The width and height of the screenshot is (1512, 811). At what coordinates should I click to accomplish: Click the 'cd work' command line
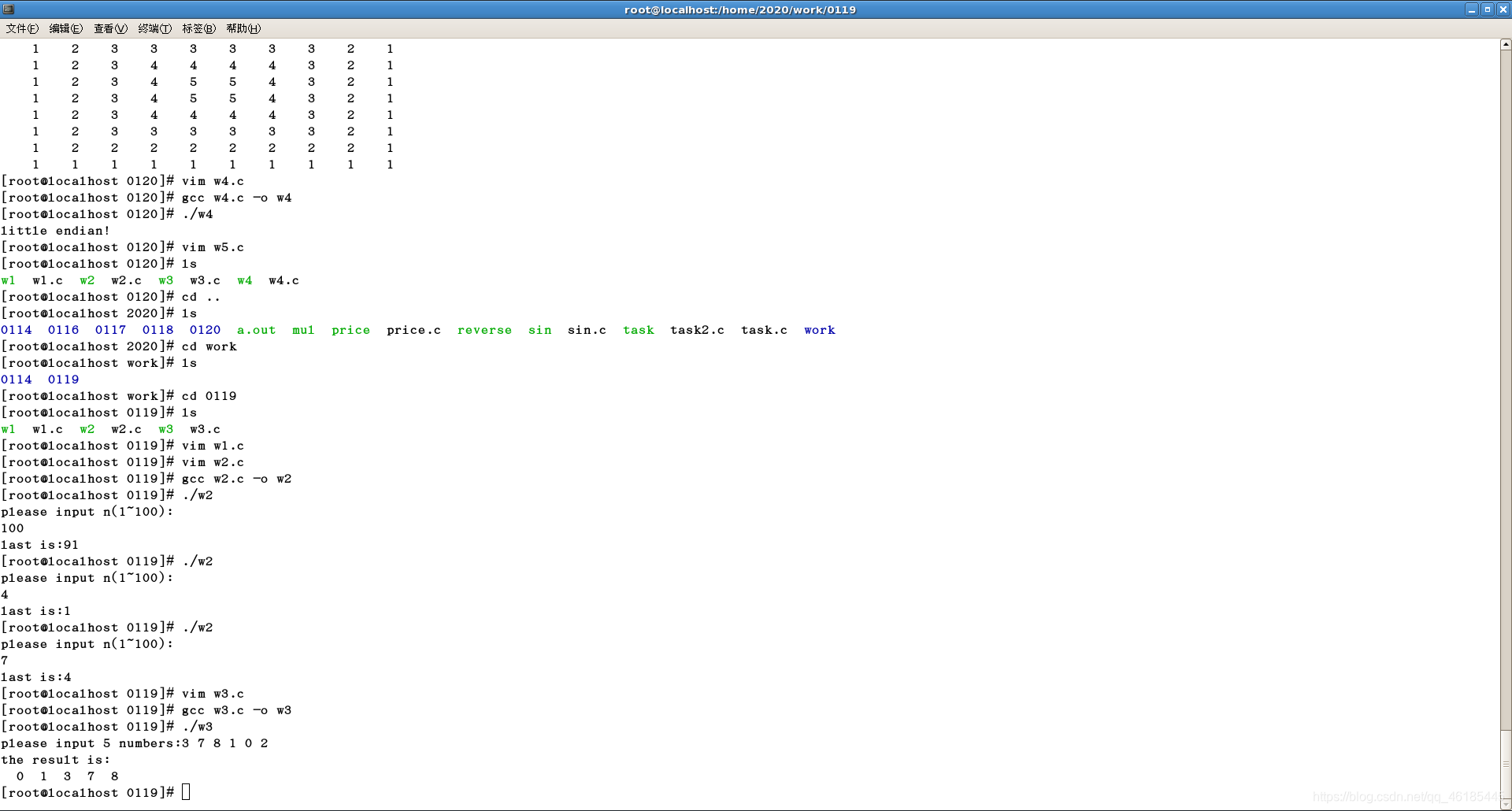[209, 346]
